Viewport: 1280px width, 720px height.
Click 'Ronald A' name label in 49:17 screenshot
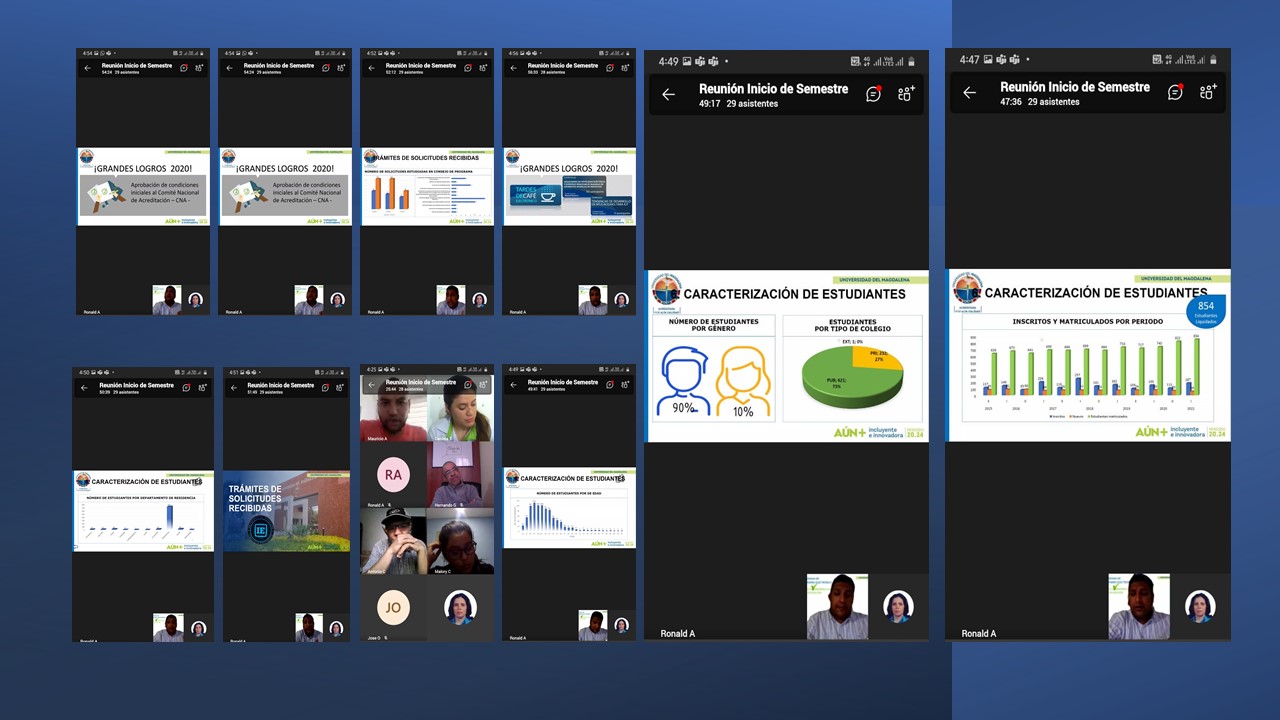click(678, 633)
